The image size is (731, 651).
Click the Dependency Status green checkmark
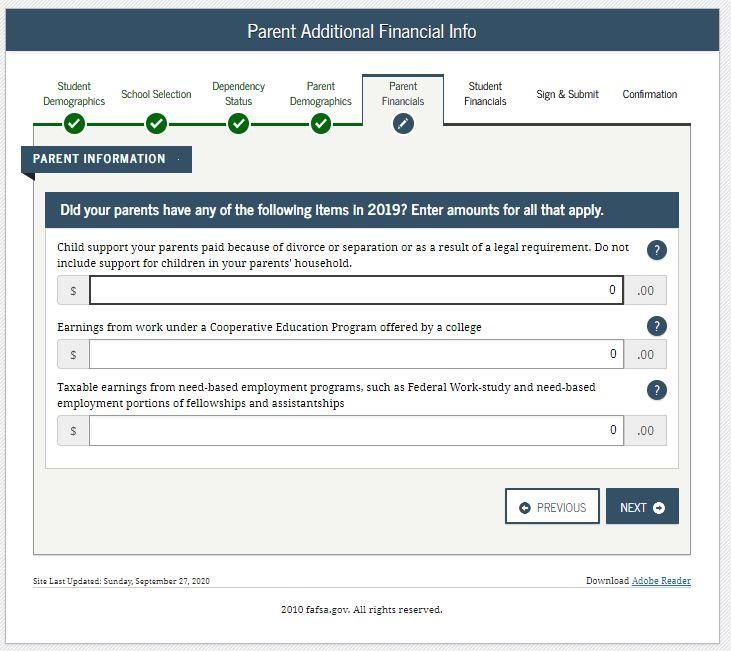[238, 124]
